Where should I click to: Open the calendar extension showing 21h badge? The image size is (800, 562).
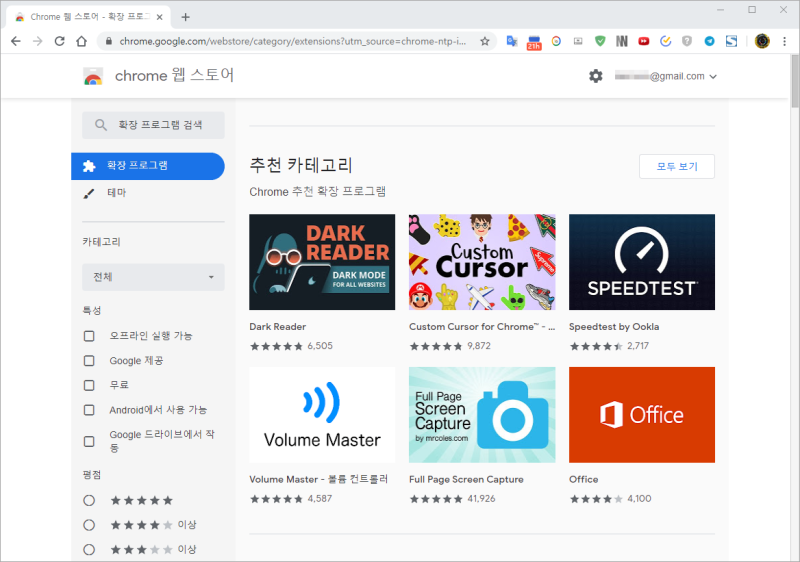click(534, 42)
